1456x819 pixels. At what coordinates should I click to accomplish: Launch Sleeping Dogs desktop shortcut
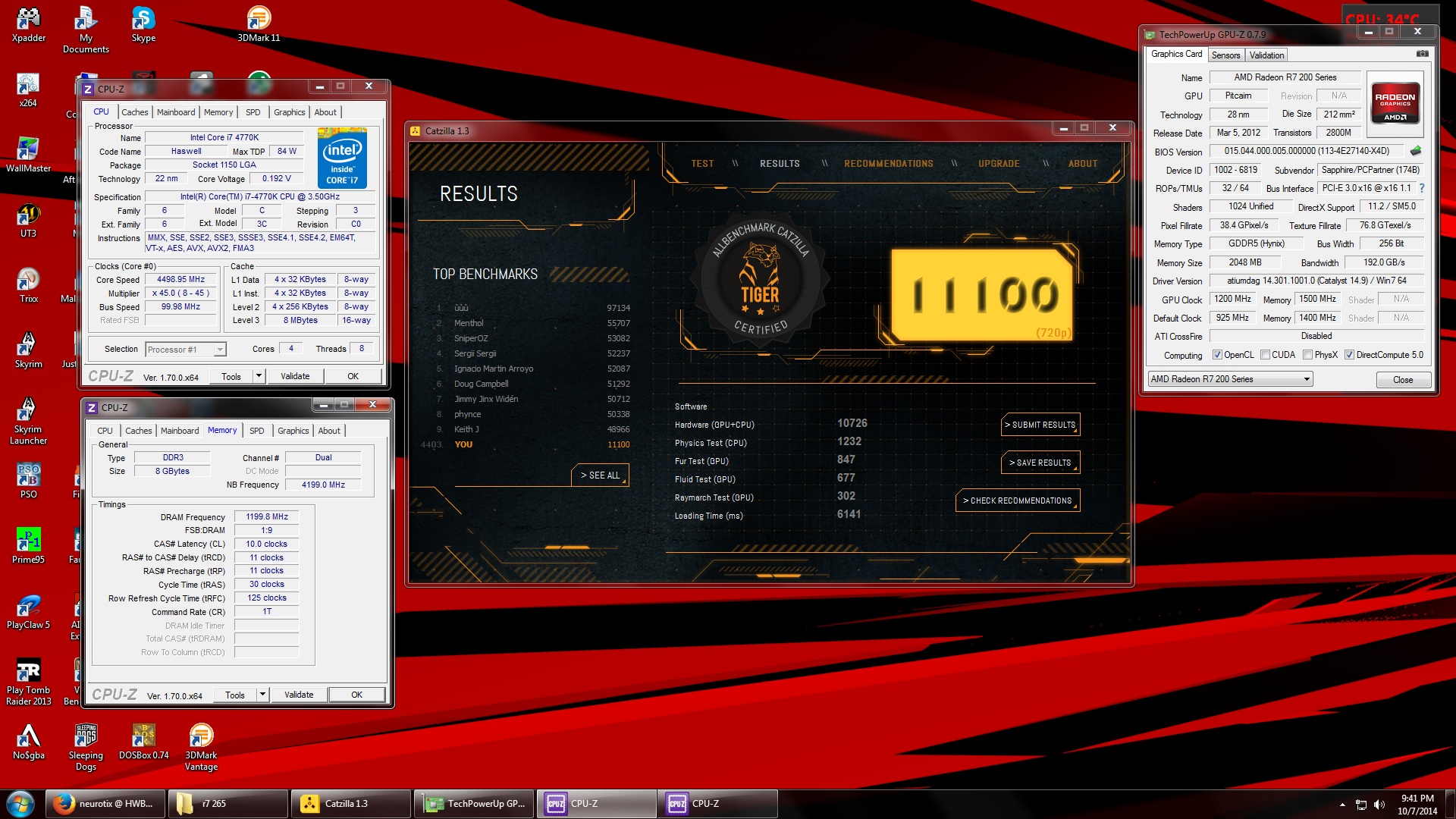tap(86, 748)
